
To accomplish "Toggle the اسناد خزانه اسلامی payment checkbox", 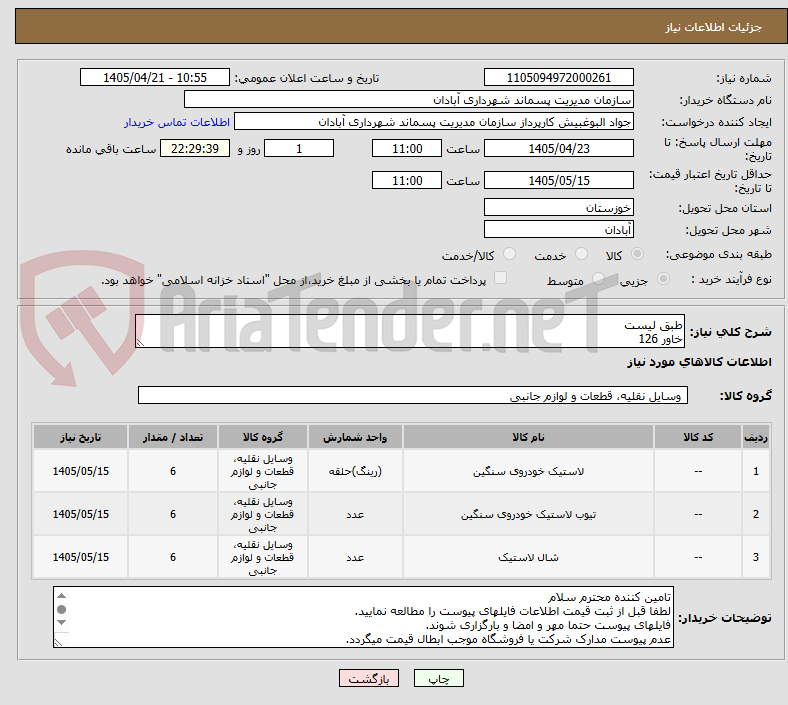I will click(x=500, y=278).
